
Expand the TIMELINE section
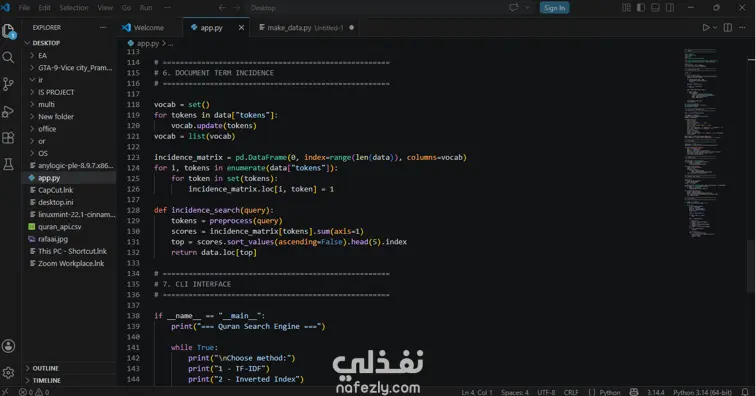pyautogui.click(x=46, y=380)
